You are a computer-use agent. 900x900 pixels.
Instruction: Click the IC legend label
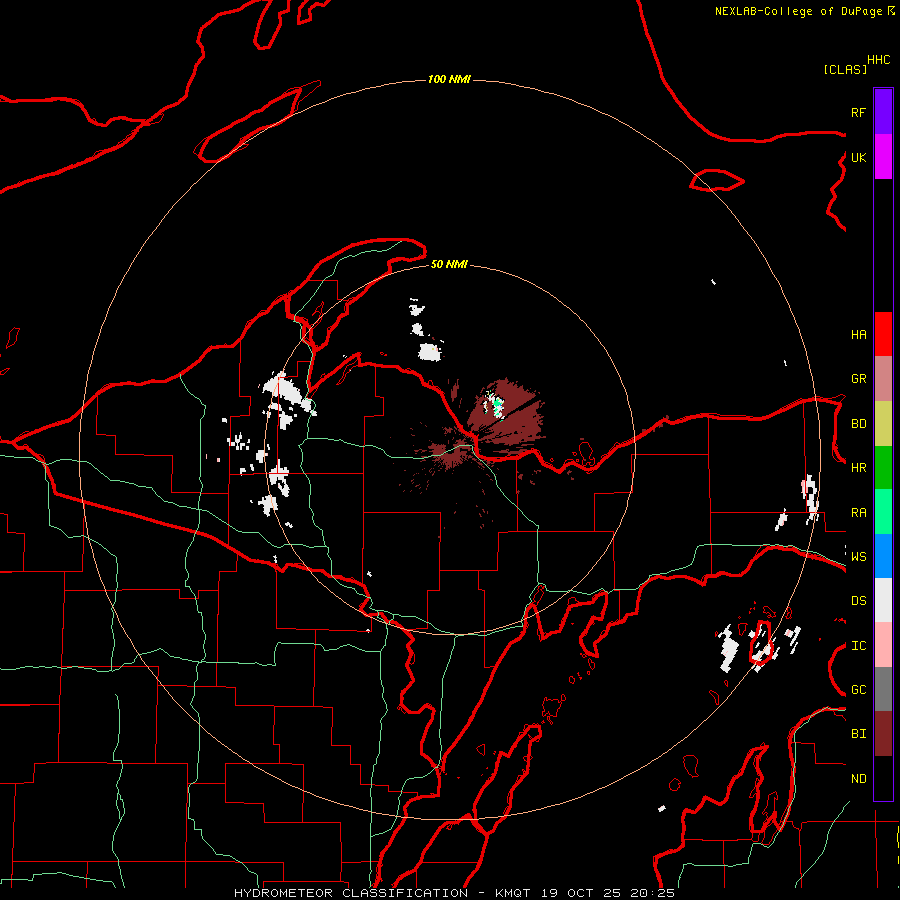tap(858, 646)
